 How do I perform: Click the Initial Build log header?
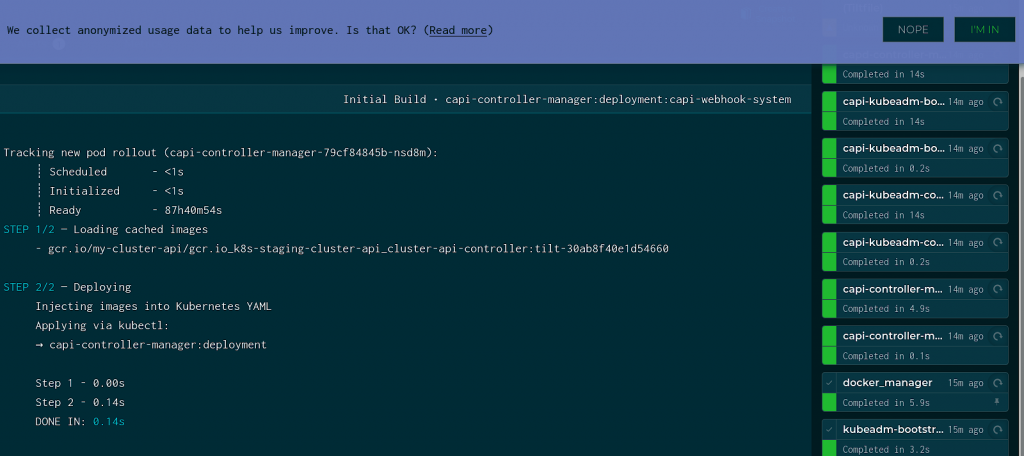(566, 99)
